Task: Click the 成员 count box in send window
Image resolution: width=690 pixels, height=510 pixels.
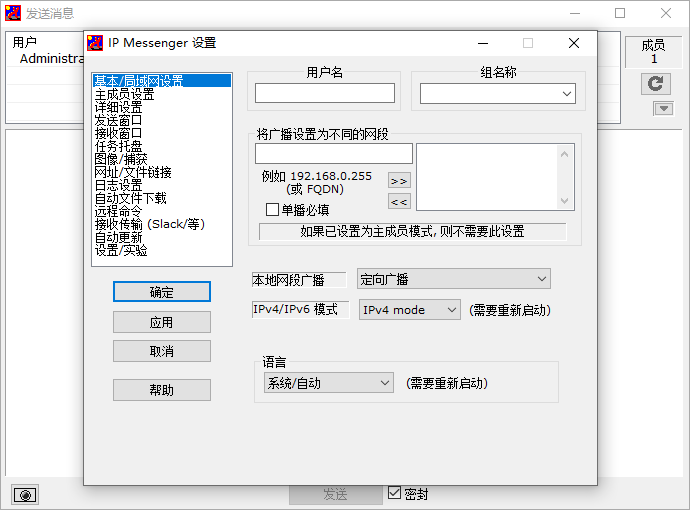Action: [x=653, y=52]
